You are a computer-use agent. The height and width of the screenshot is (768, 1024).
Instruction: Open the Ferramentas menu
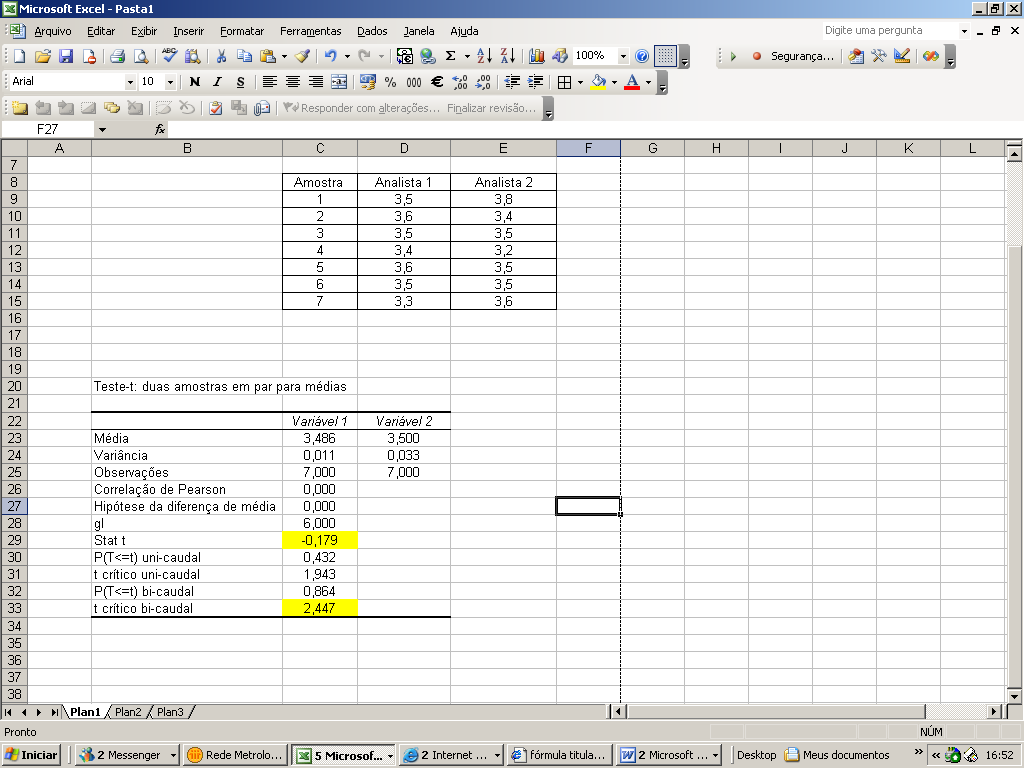point(310,31)
